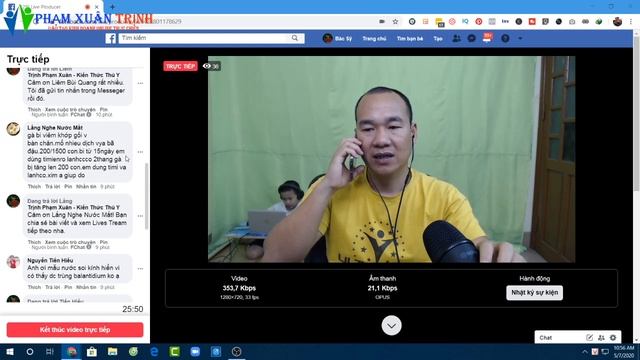Focus the Tìm kiếm search field
The image size is (640, 360).
(204, 38)
